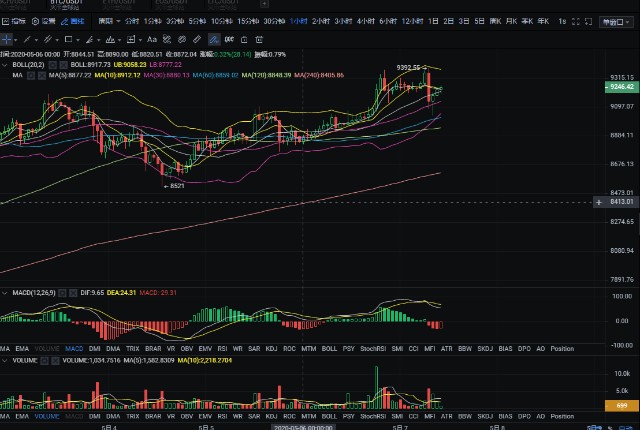This screenshot has height=430, width=640.
Task: Click the delete all drawings trash icon
Action: (259, 40)
